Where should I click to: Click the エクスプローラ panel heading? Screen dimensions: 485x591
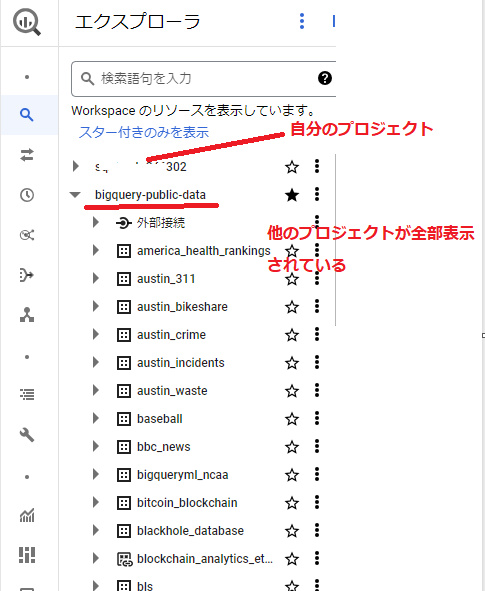pos(138,21)
